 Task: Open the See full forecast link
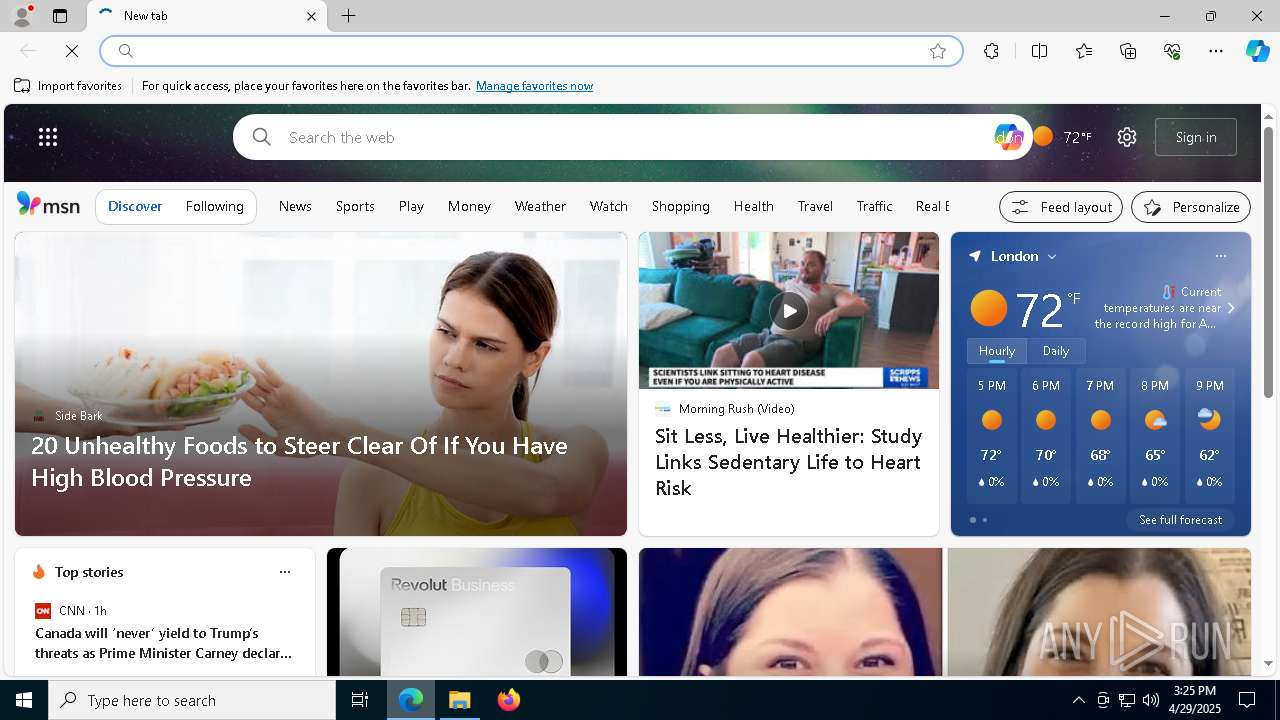(1180, 520)
